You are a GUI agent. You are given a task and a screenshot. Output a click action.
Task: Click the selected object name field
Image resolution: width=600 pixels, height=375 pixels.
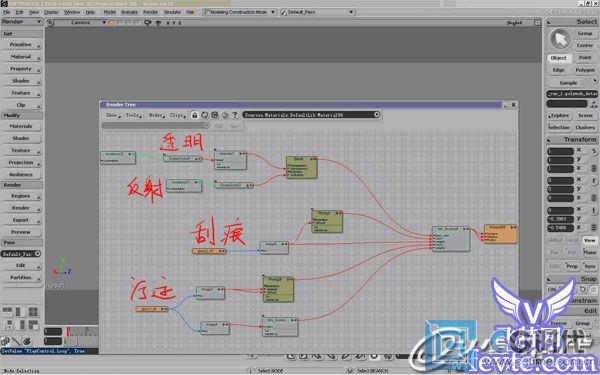coord(572,93)
